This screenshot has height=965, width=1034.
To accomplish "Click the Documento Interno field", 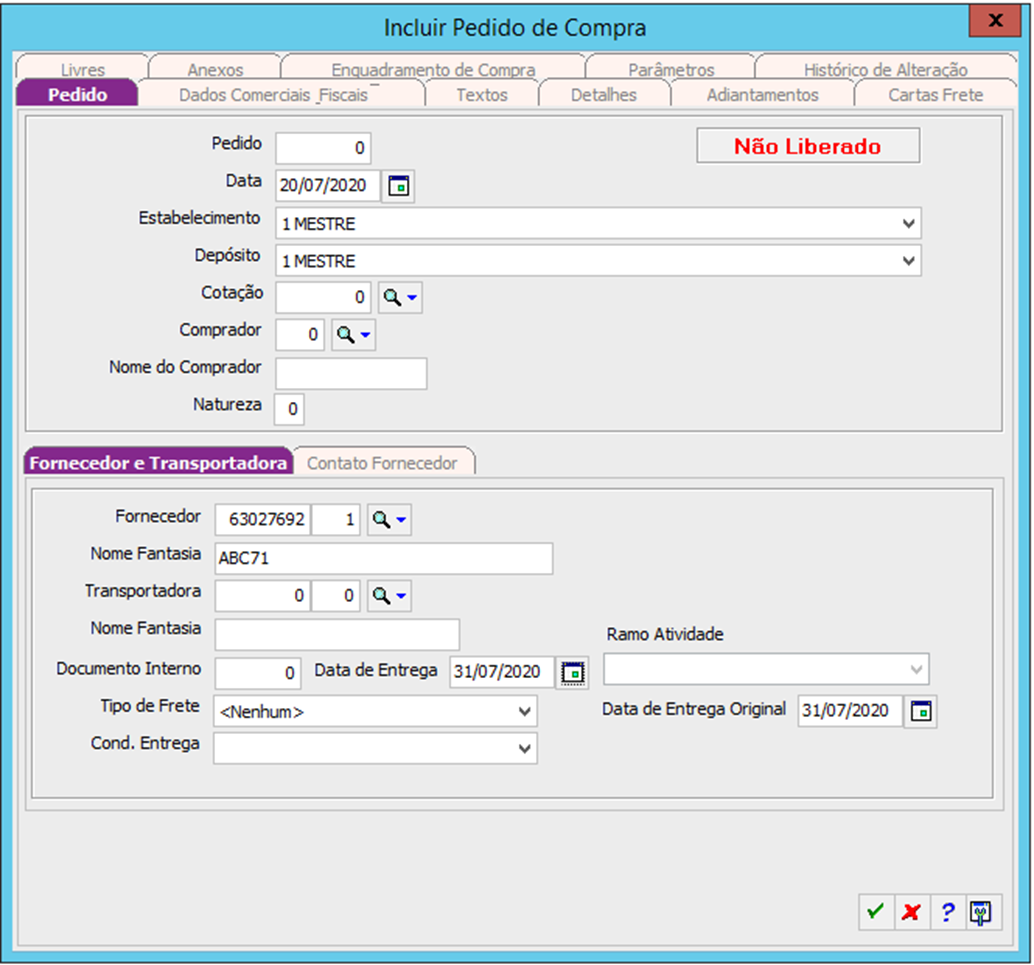I will [x=258, y=673].
